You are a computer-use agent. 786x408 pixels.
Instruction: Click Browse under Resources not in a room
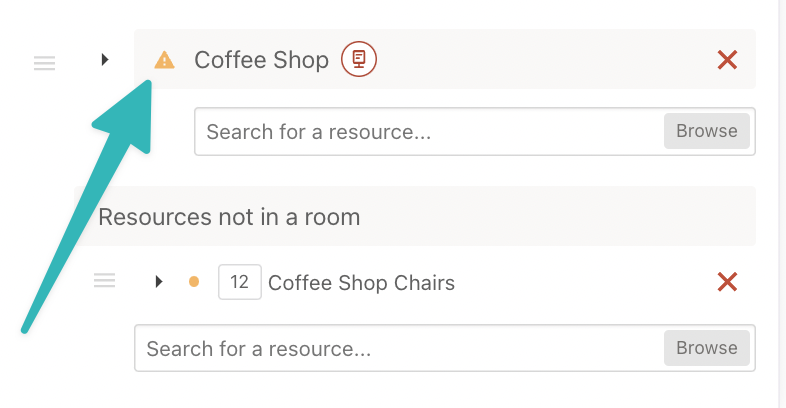coord(707,348)
